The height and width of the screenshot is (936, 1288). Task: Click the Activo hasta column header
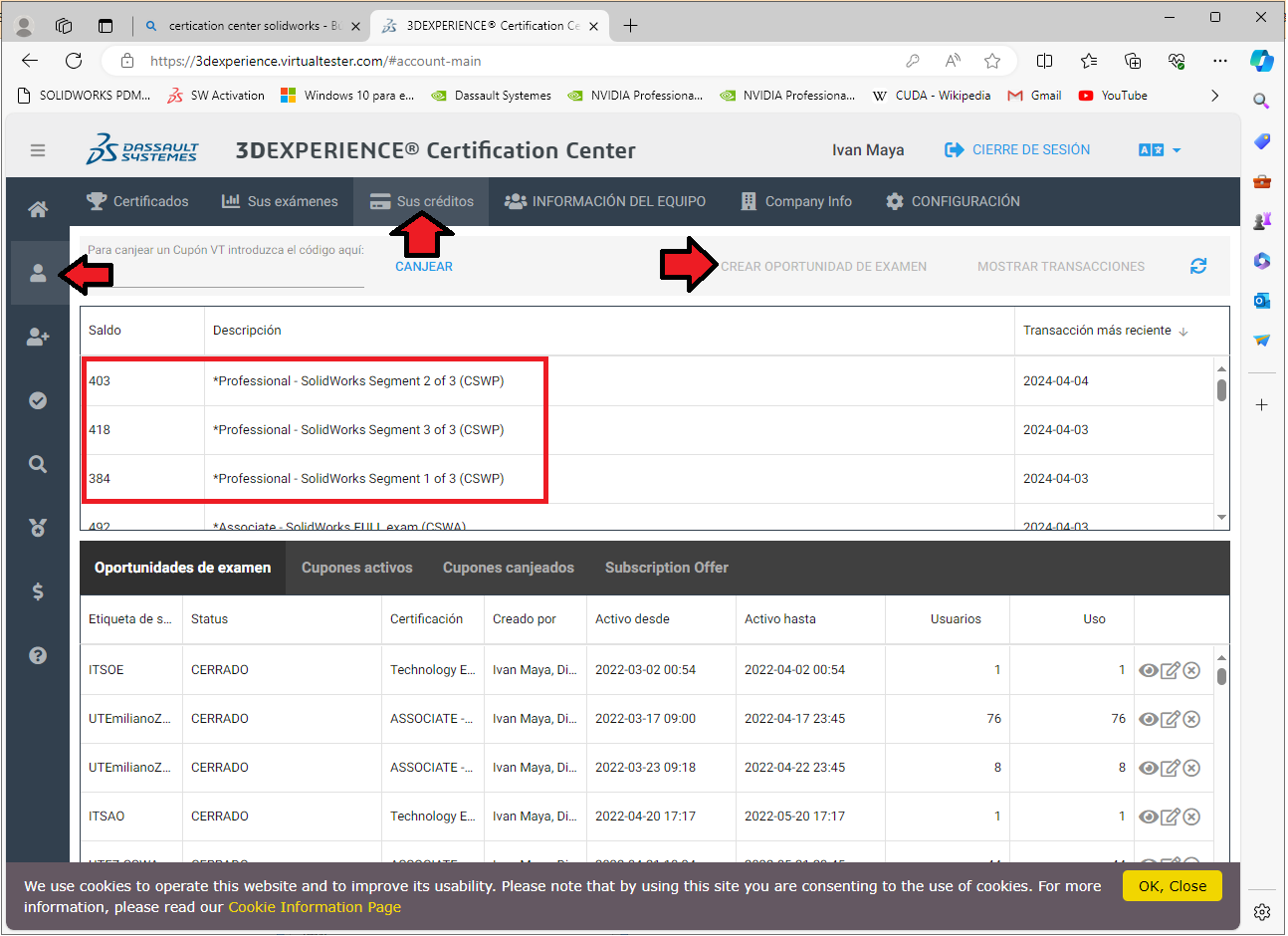pyautogui.click(x=810, y=619)
